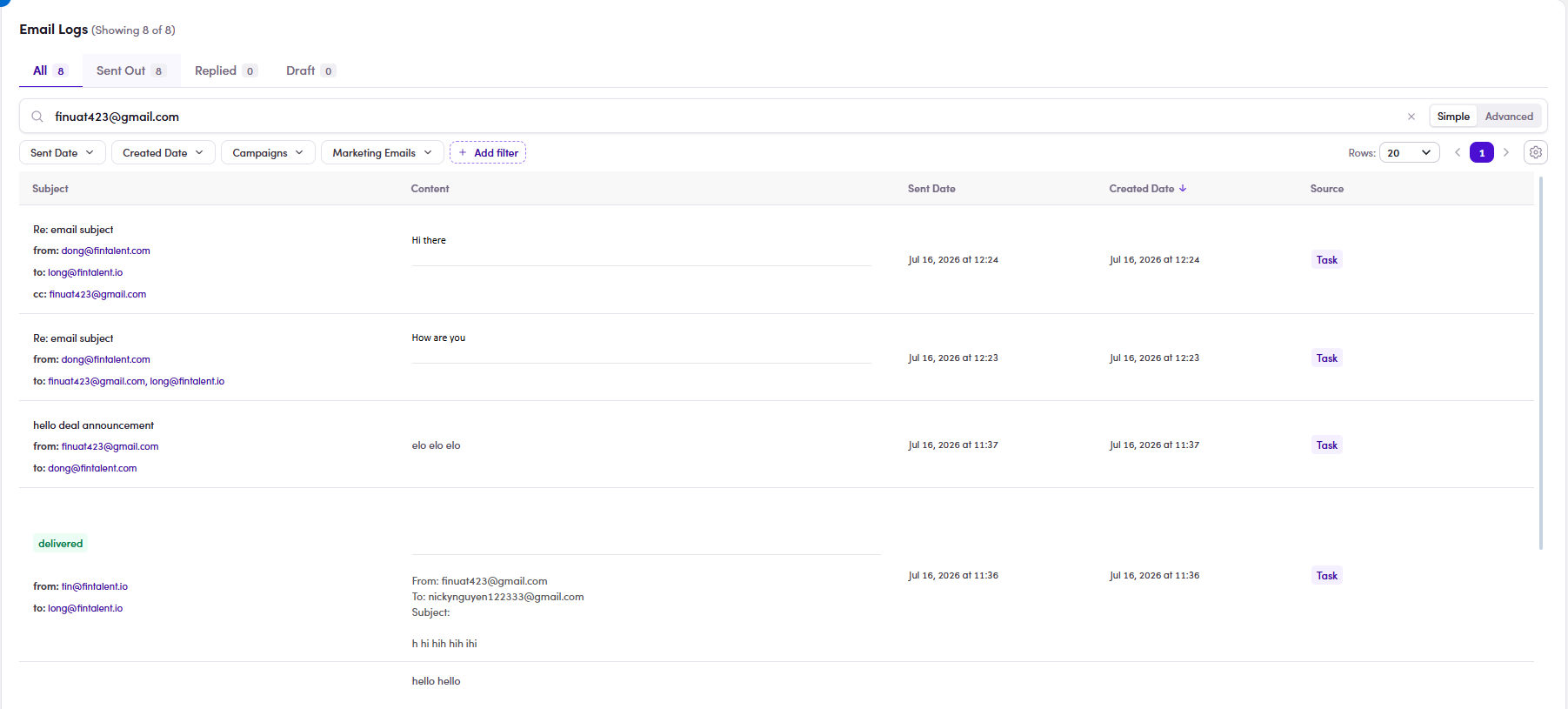Open the Replied tab
1568x709 pixels.
[x=225, y=70]
